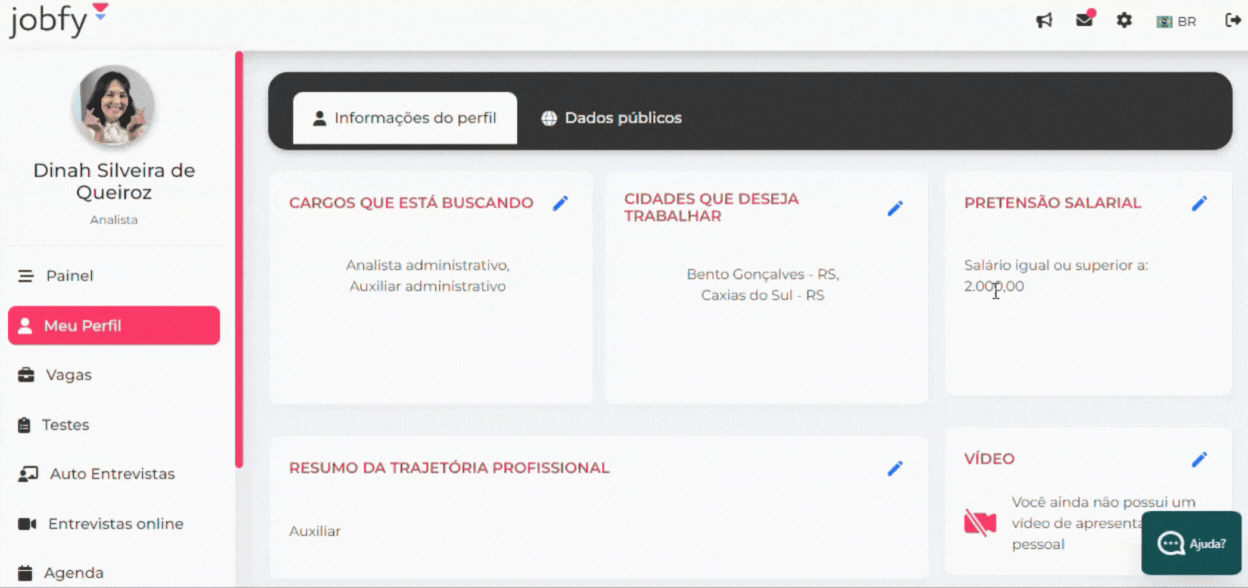Switch to the 'Dados públicos' tab
The image size is (1248, 588).
[x=611, y=117]
